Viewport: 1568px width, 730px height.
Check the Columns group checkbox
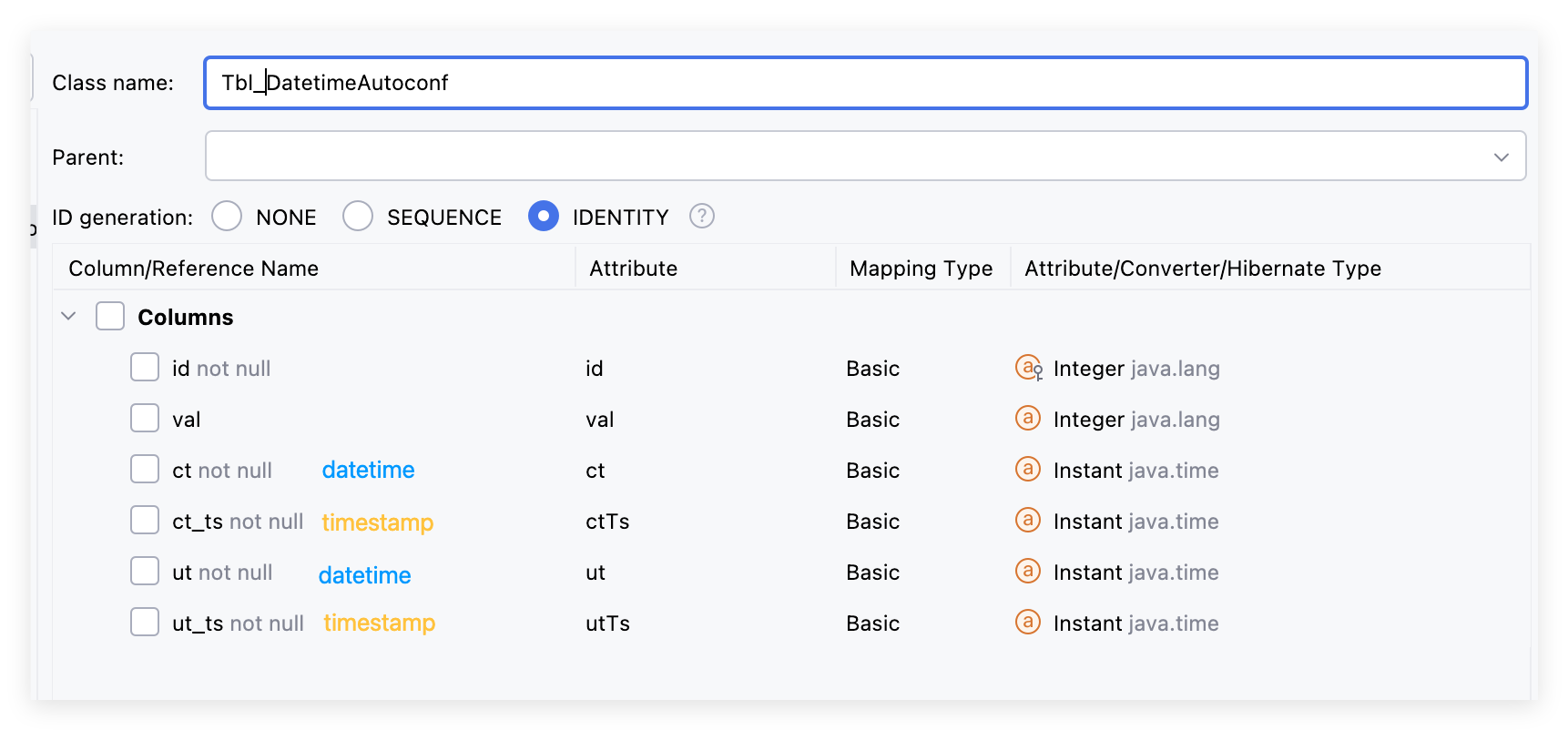coord(110,317)
